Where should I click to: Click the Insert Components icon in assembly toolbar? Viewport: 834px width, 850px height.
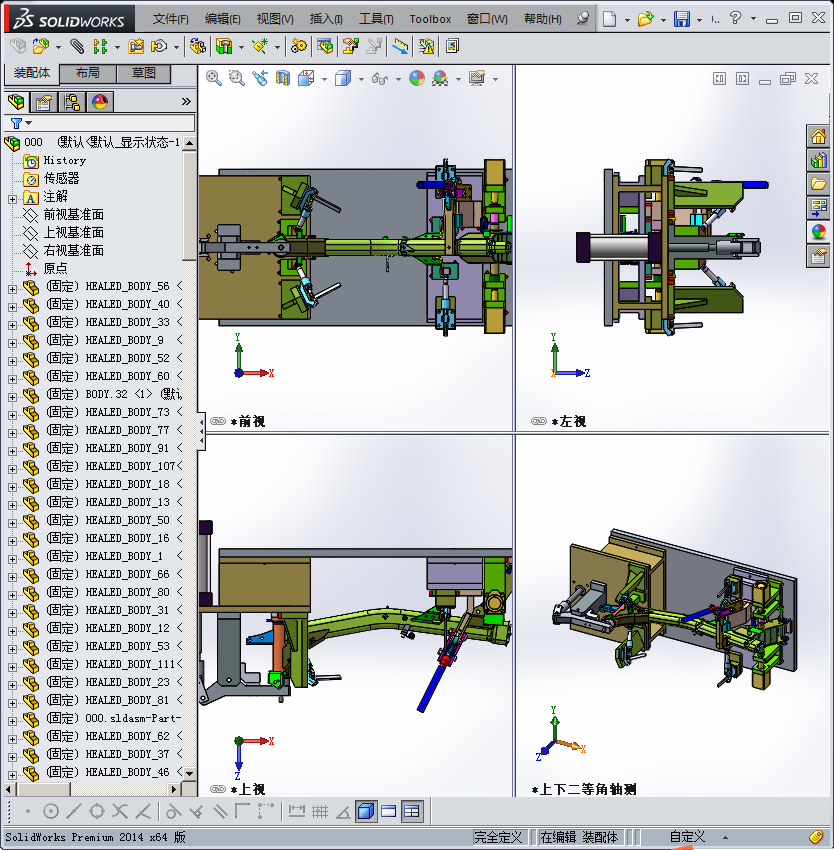40,47
